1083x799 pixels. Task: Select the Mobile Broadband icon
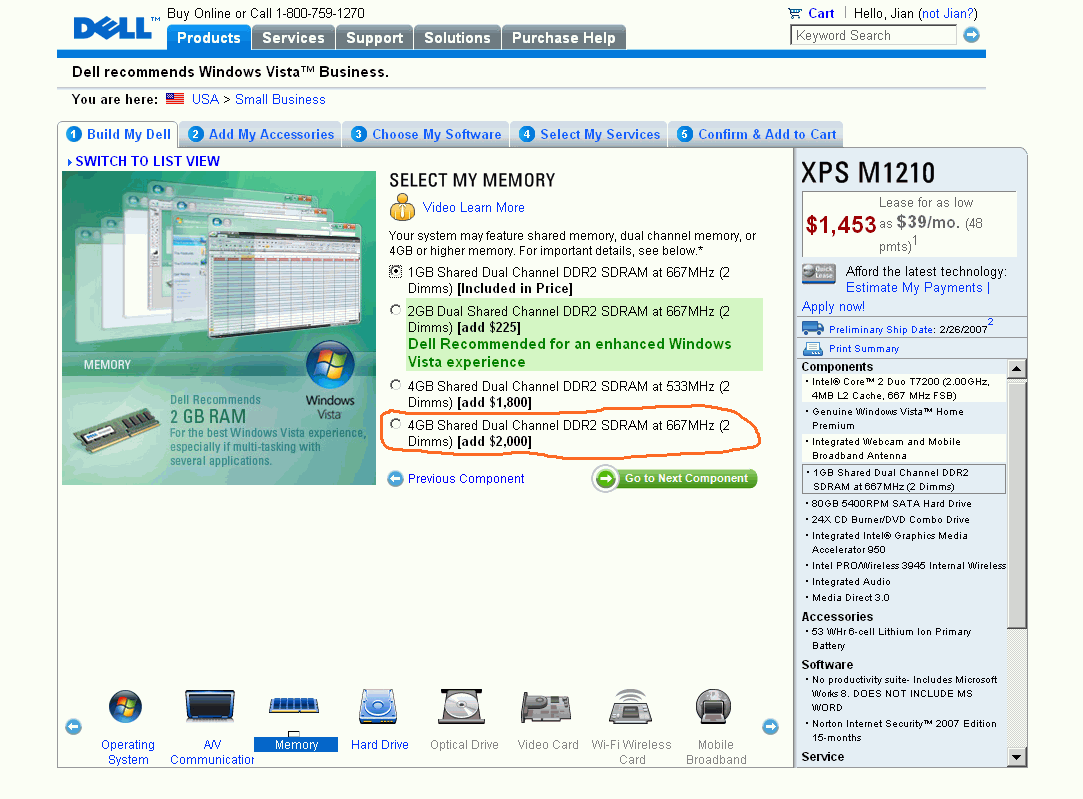pos(713,706)
